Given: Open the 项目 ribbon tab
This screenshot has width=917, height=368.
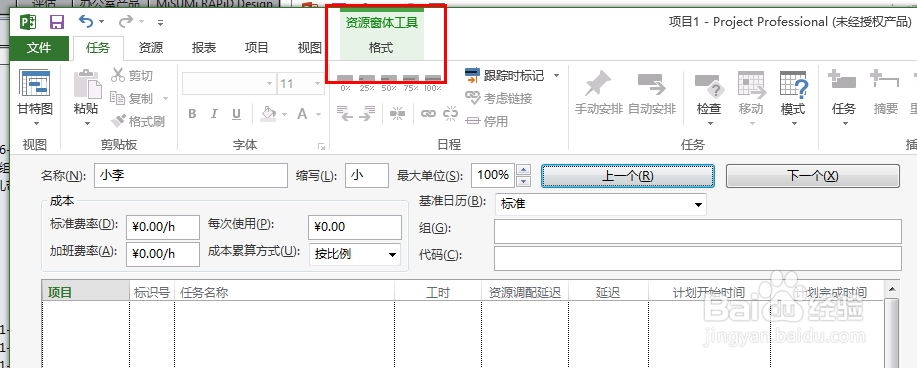Looking at the screenshot, I should pos(256,48).
